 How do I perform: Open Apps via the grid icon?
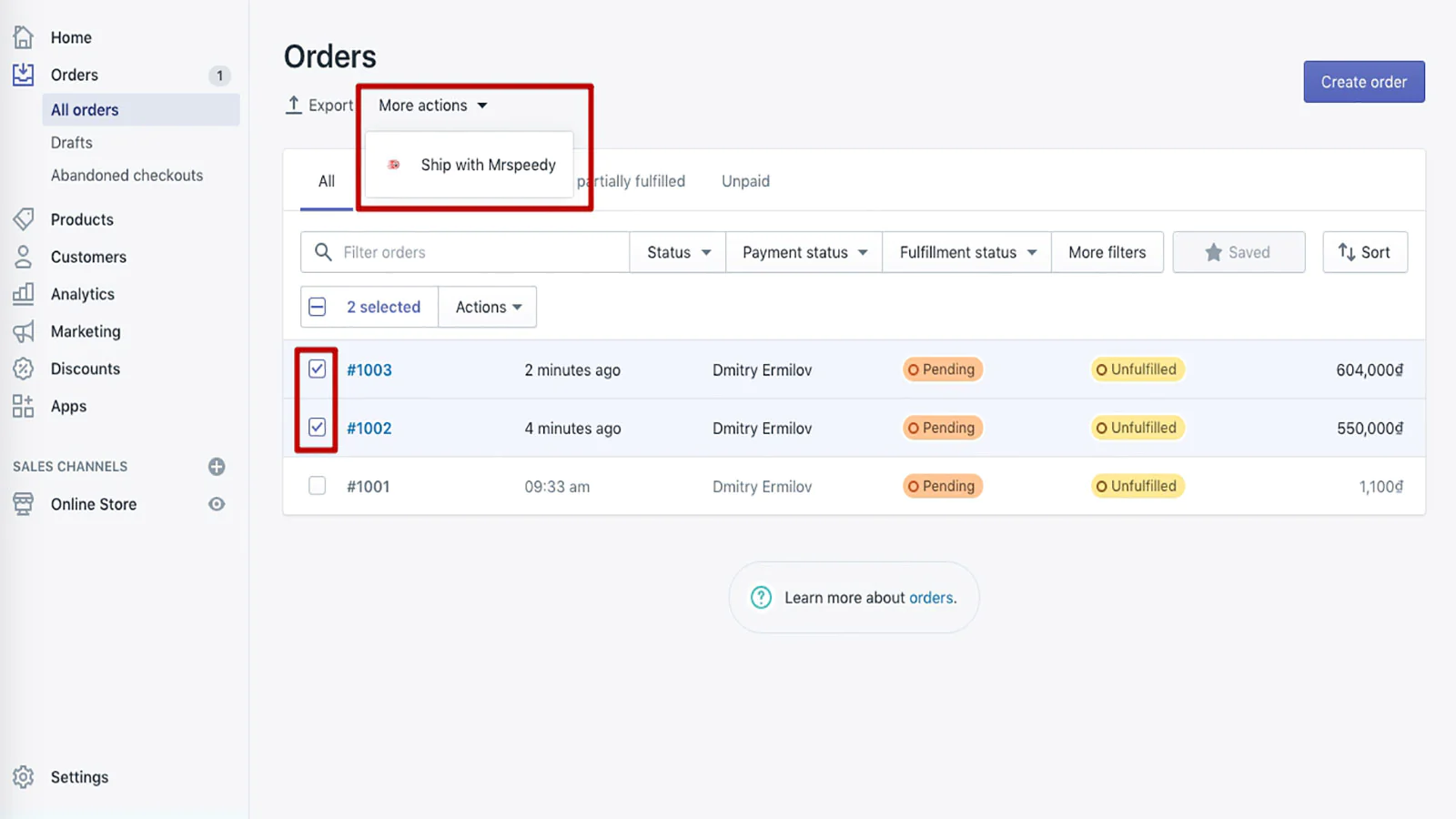coord(24,406)
